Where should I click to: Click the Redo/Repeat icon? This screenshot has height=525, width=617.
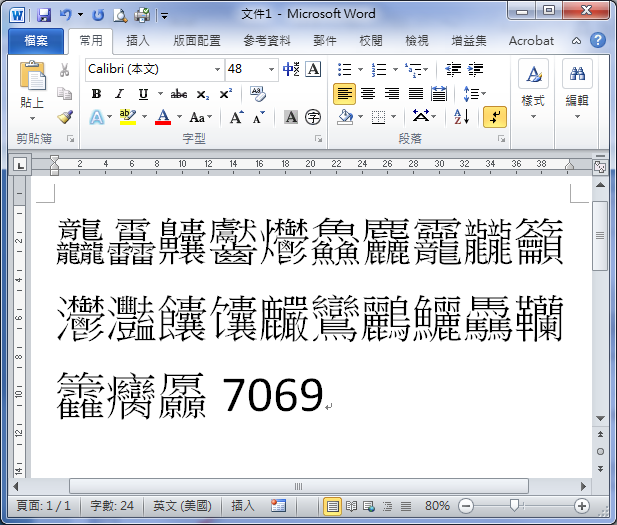coord(98,15)
